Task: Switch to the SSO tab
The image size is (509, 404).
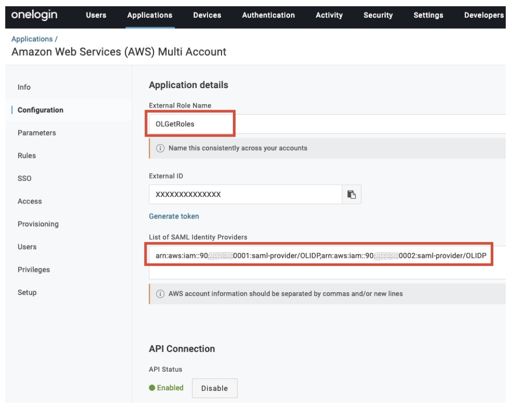Action: (24, 178)
